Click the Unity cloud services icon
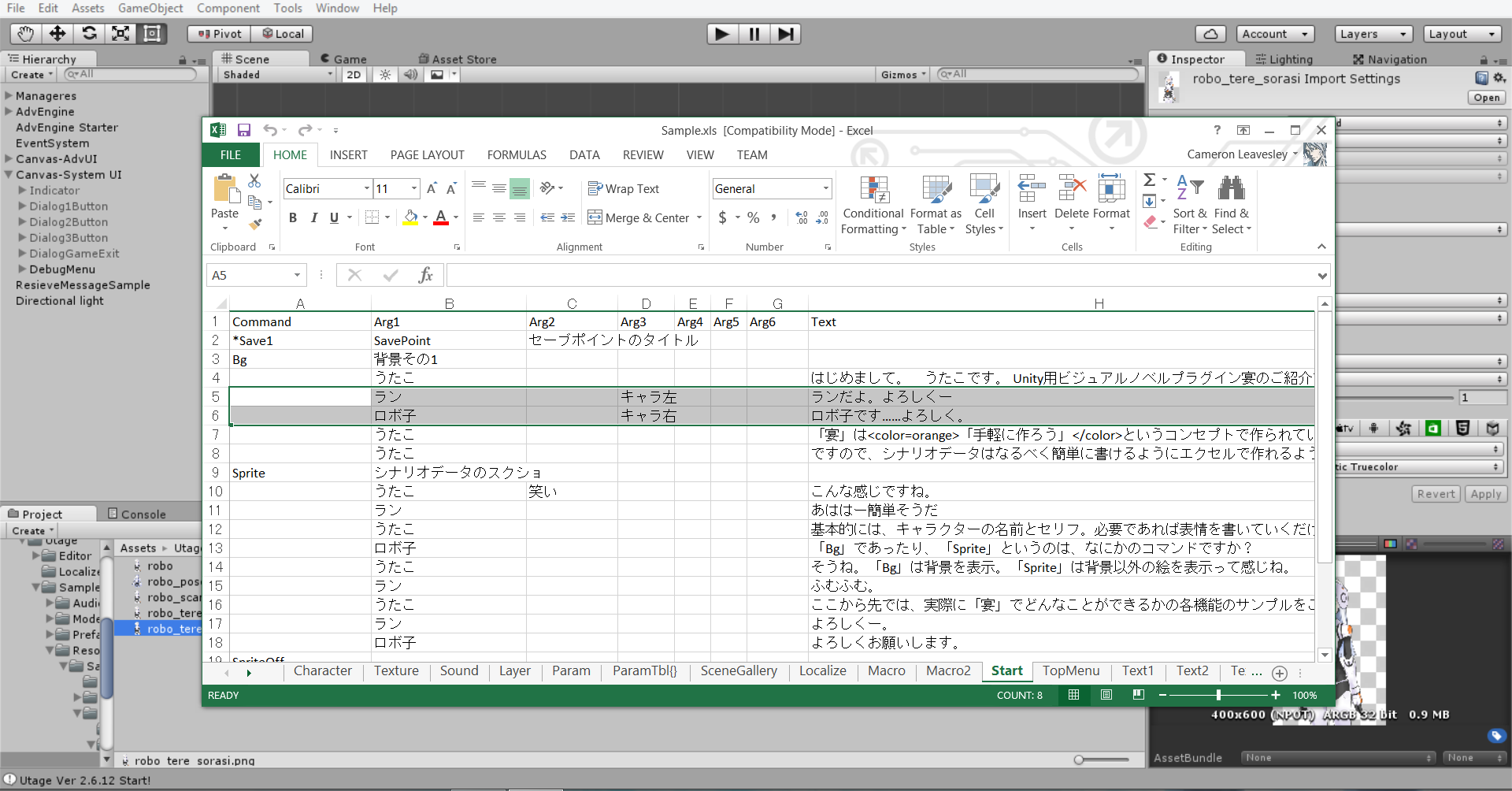Image resolution: width=1512 pixels, height=791 pixels. [1210, 34]
